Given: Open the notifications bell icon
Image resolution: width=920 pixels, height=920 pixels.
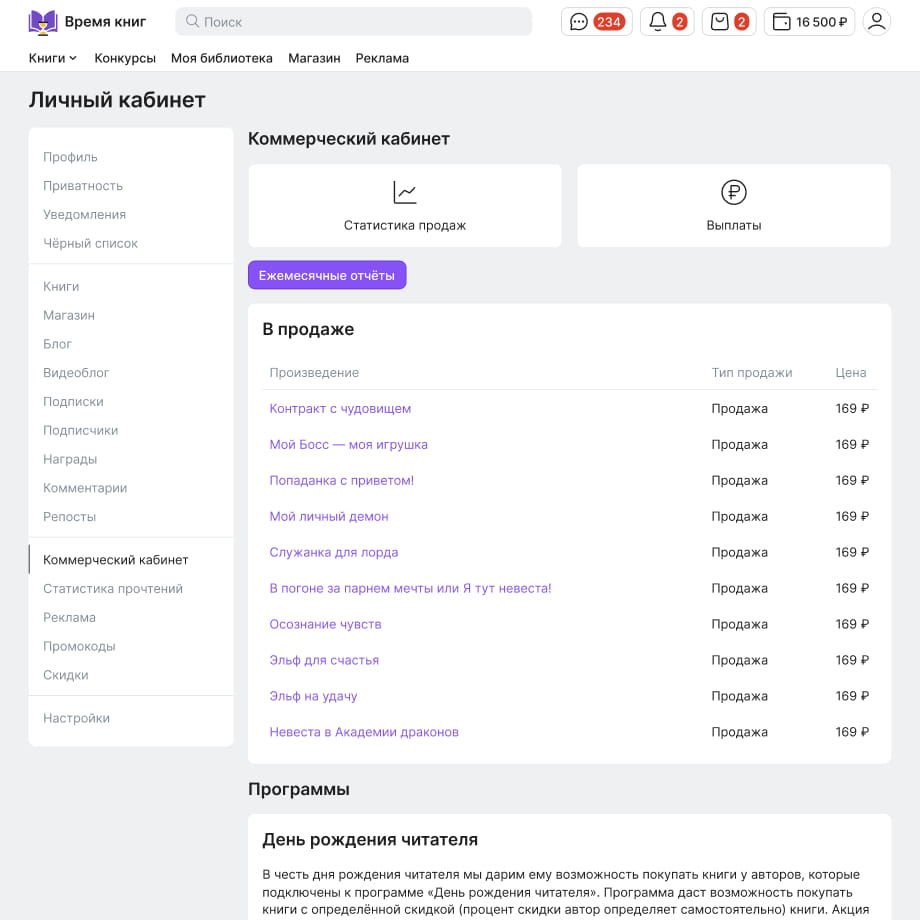Looking at the screenshot, I should point(667,22).
